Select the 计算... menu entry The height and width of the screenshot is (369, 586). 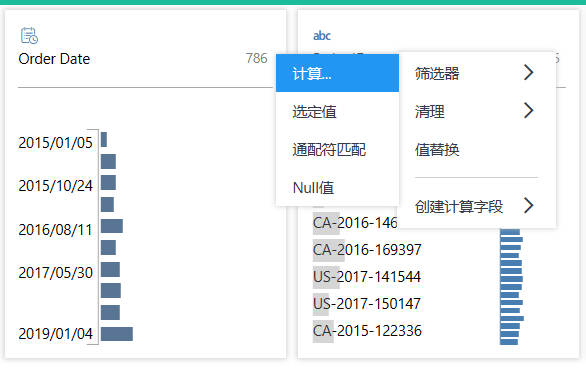[337, 73]
